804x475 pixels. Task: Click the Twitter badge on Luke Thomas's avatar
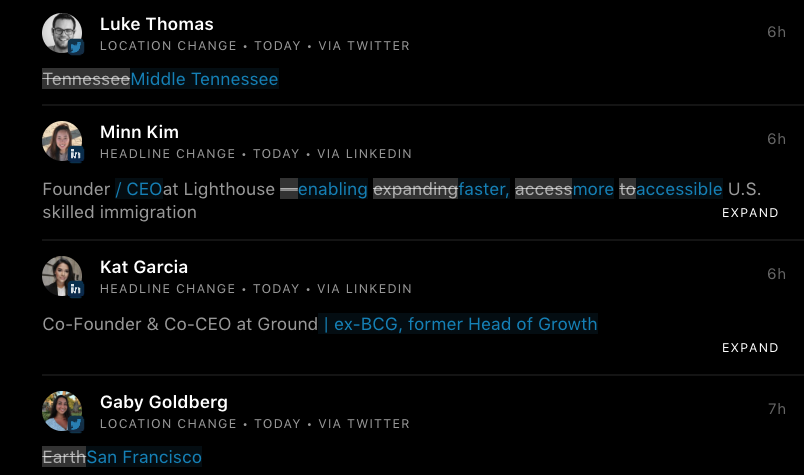tap(76, 47)
